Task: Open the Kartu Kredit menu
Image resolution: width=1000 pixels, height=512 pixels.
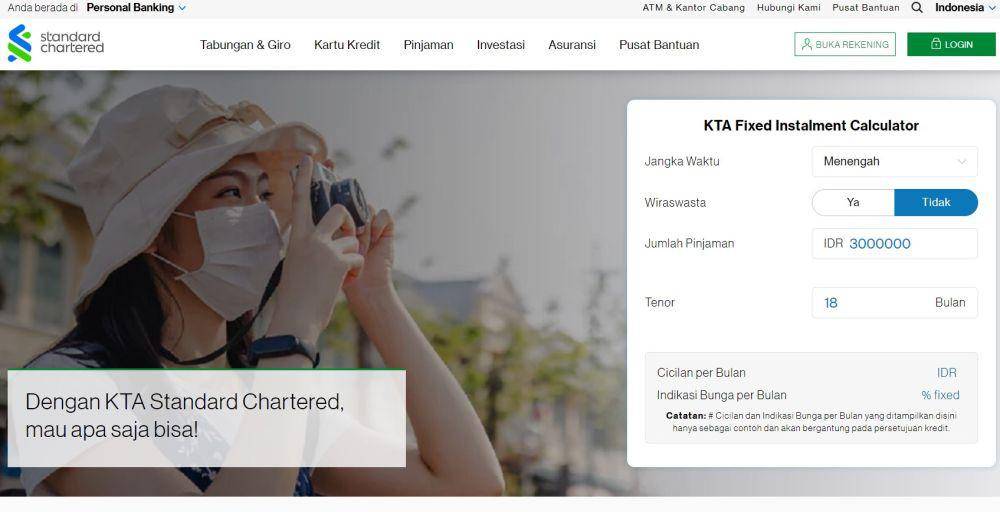Action: pos(347,45)
